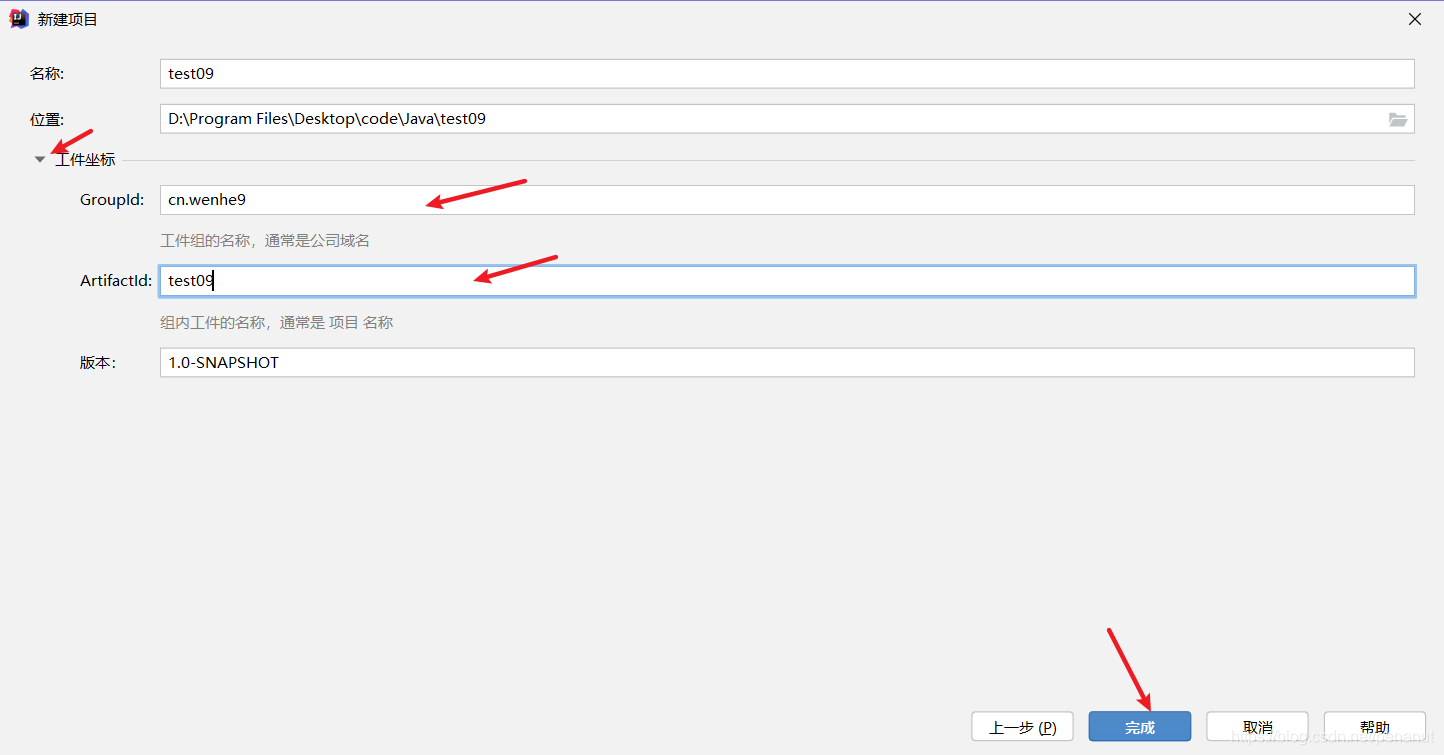Viewport: 1444px width, 755px height.
Task: Click the IntelliJ IDEA logo icon in title bar
Action: point(18,19)
